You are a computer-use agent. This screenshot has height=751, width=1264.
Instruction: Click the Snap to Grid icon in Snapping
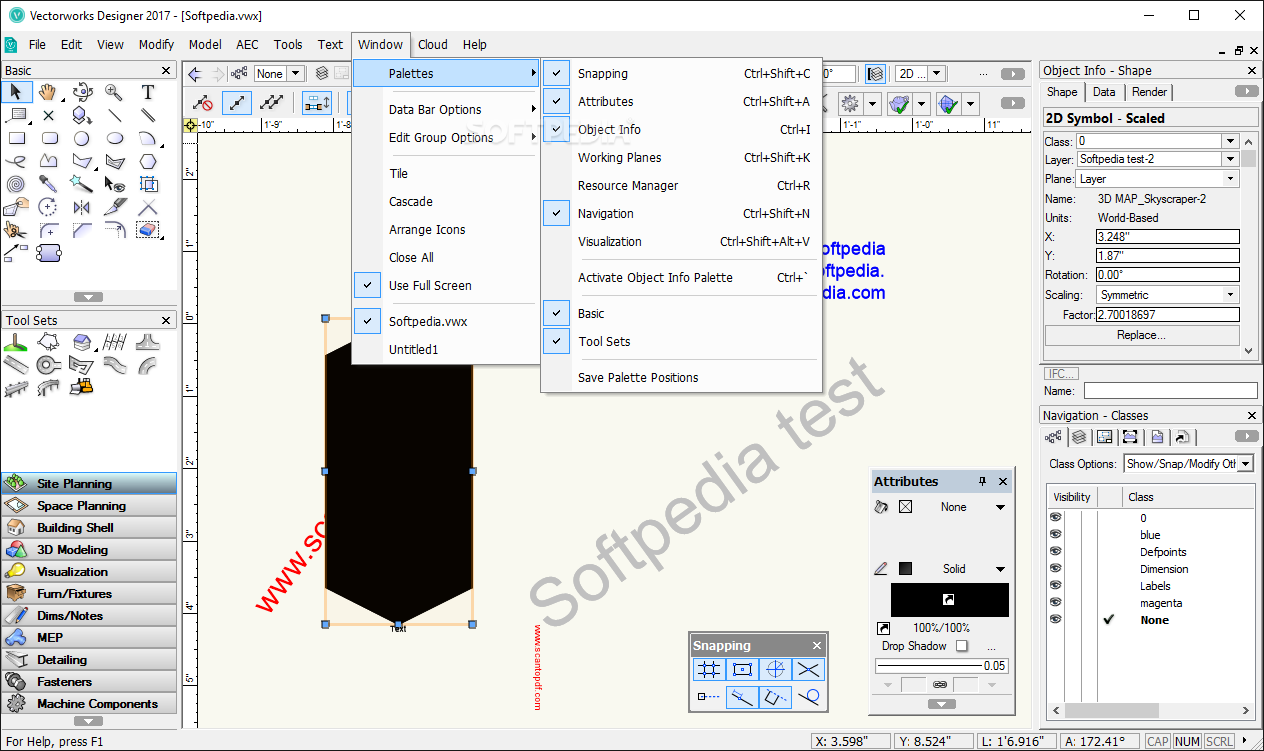tap(708, 670)
